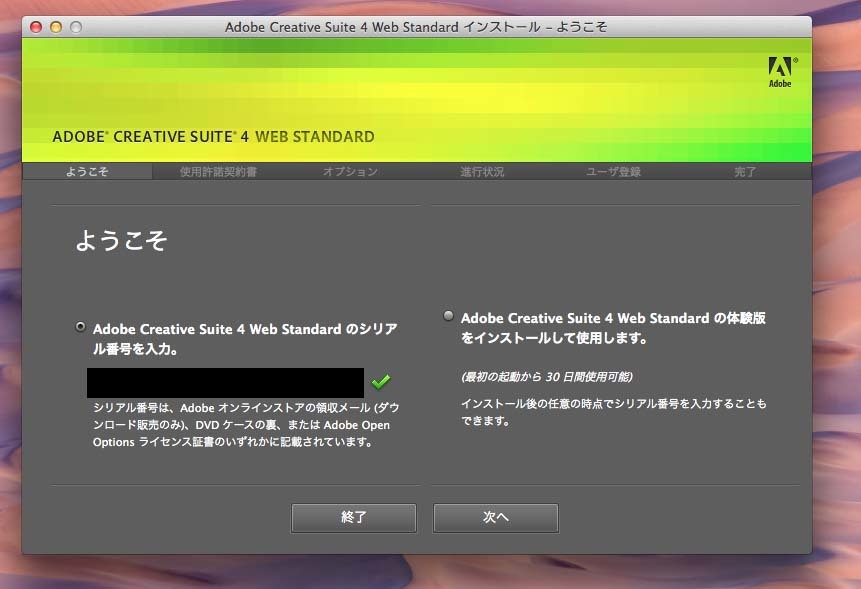Image resolution: width=861 pixels, height=589 pixels.
Task: Close the installer window with red button
Action: [36, 27]
